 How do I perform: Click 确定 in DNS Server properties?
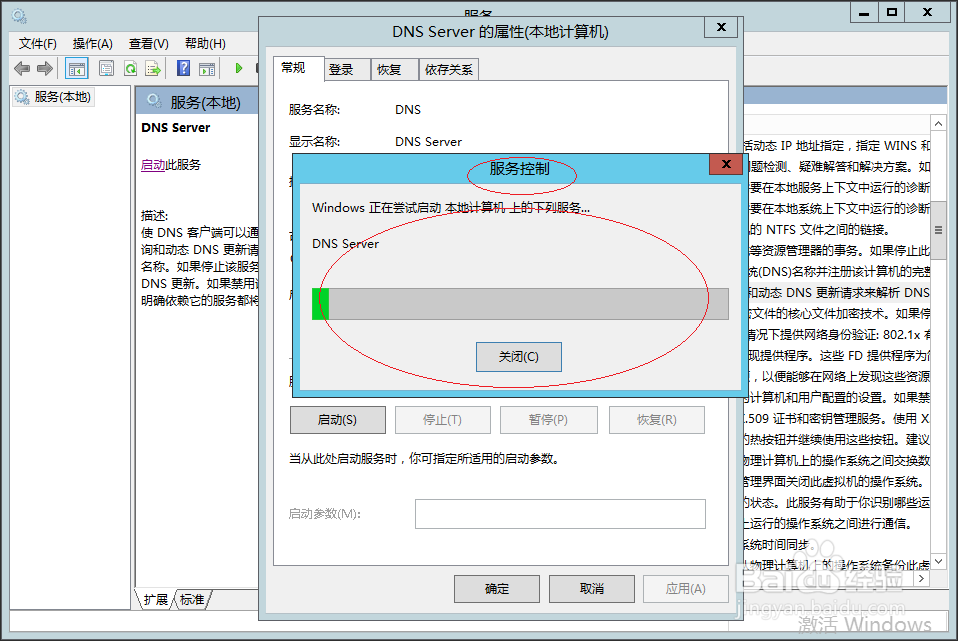(497, 588)
